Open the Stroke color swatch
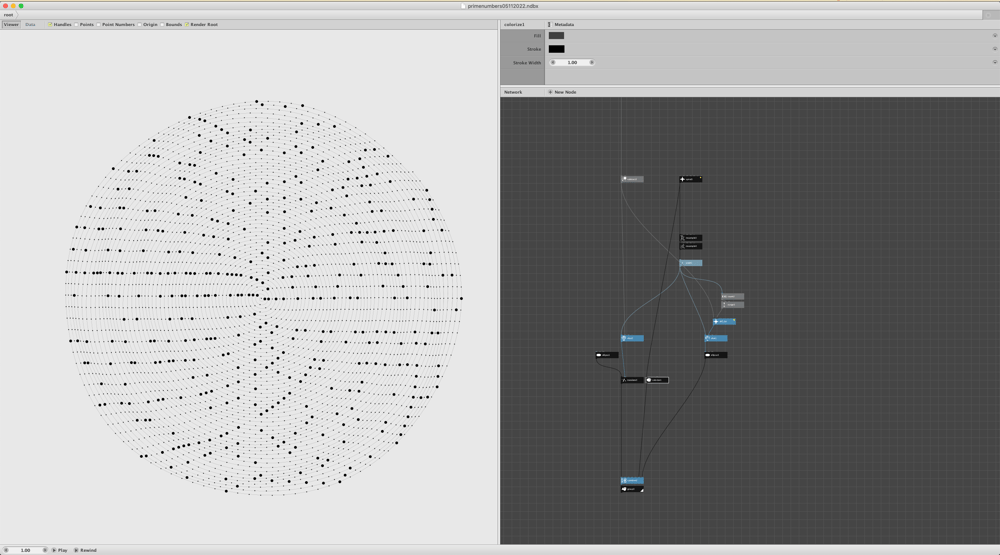The height and width of the screenshot is (555, 1000). 556,49
